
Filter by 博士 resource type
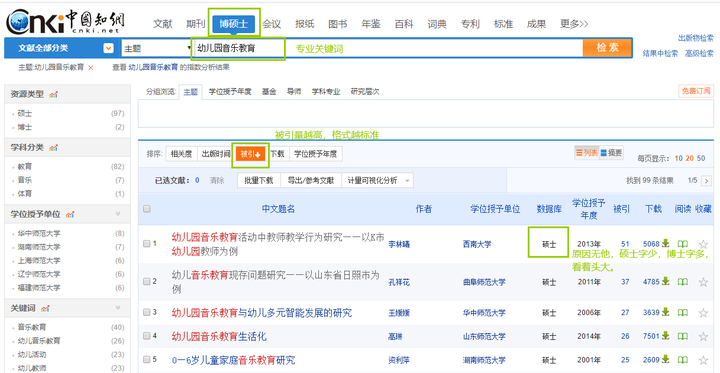25,127
